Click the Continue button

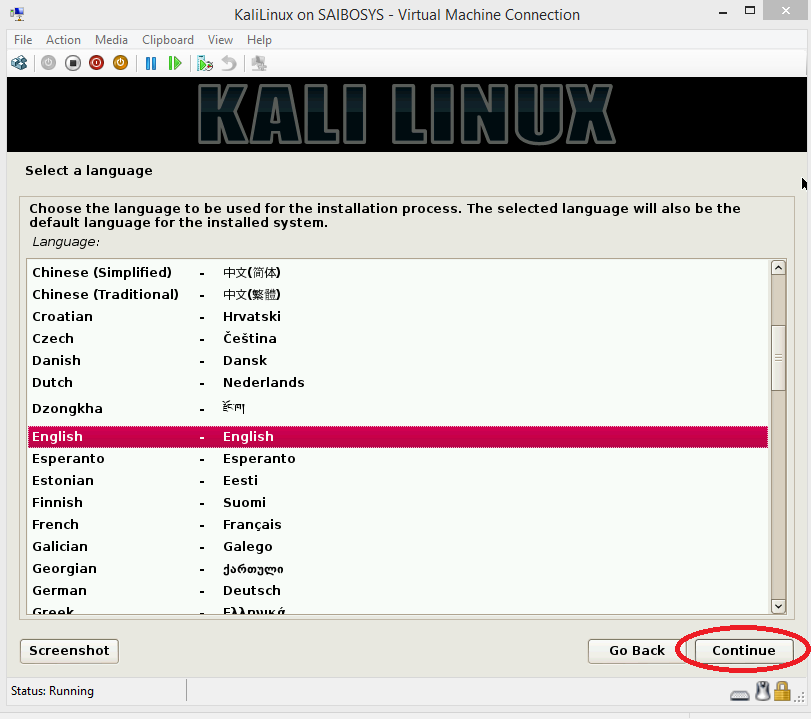pyautogui.click(x=744, y=651)
